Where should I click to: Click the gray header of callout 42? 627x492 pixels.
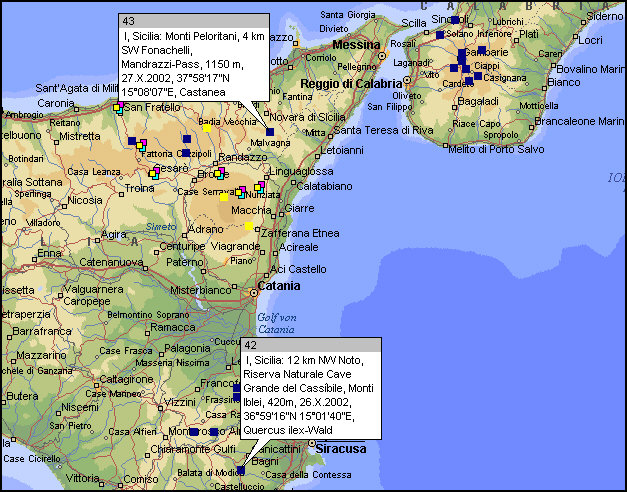pos(311,345)
